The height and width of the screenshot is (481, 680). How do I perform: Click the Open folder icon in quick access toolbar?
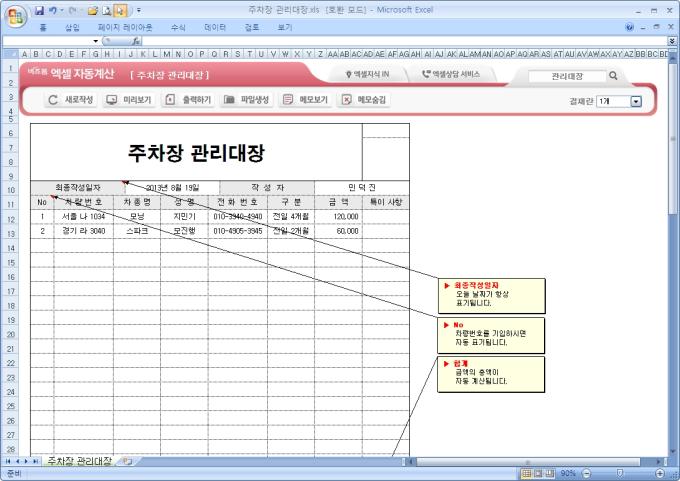pyautogui.click(x=92, y=10)
